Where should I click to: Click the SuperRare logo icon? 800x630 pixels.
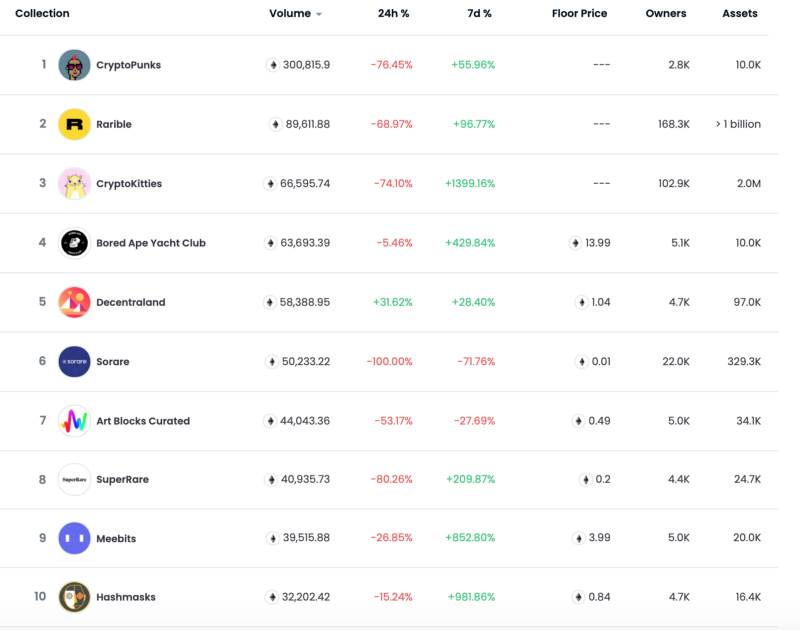tap(74, 479)
